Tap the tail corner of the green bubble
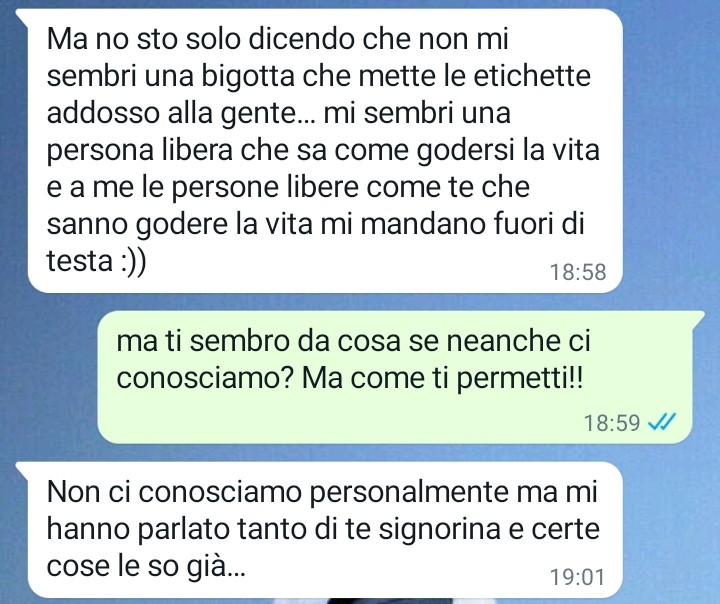Viewport: 720px width, 604px height. point(698,318)
